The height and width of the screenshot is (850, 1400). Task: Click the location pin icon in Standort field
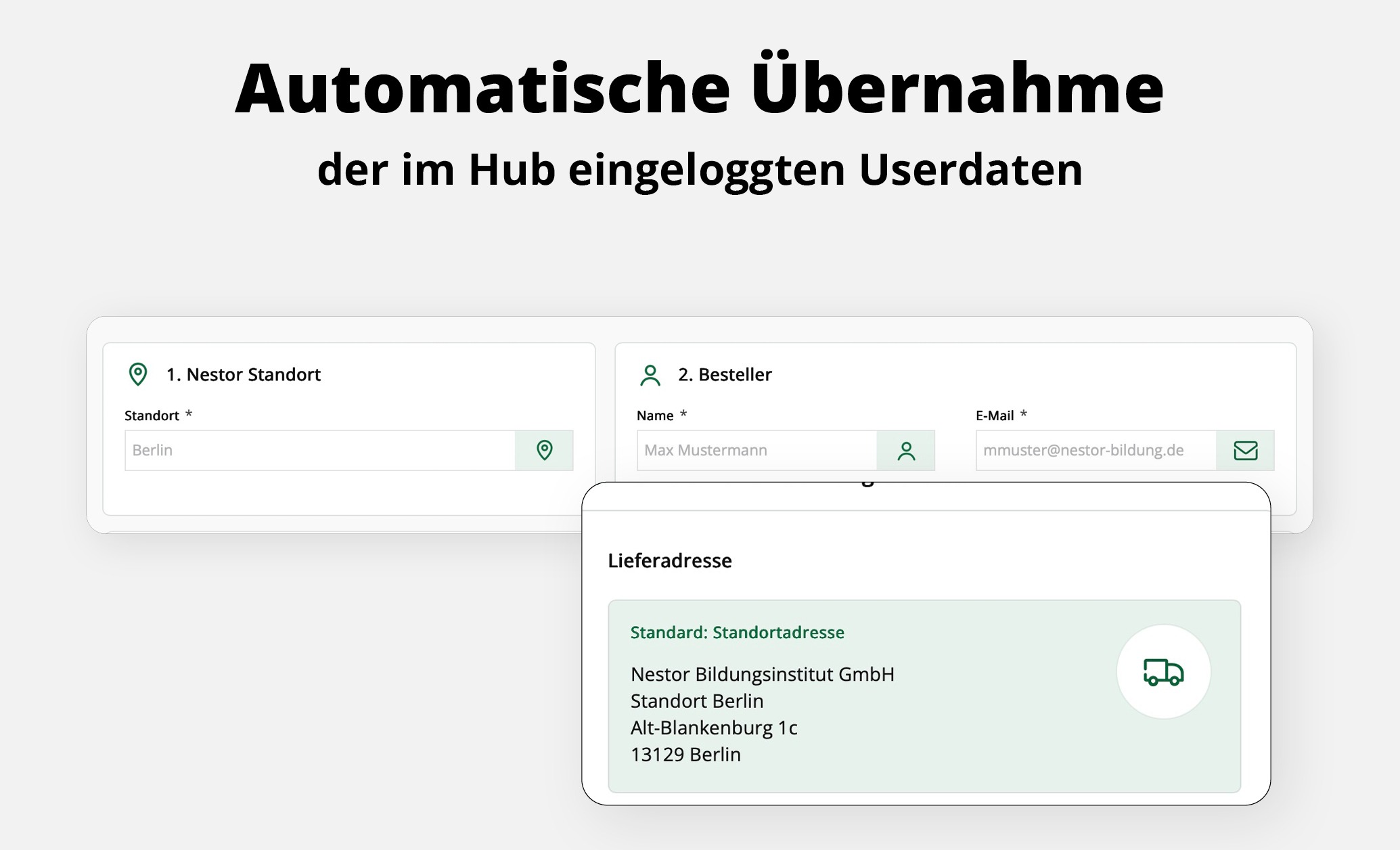[x=544, y=450]
